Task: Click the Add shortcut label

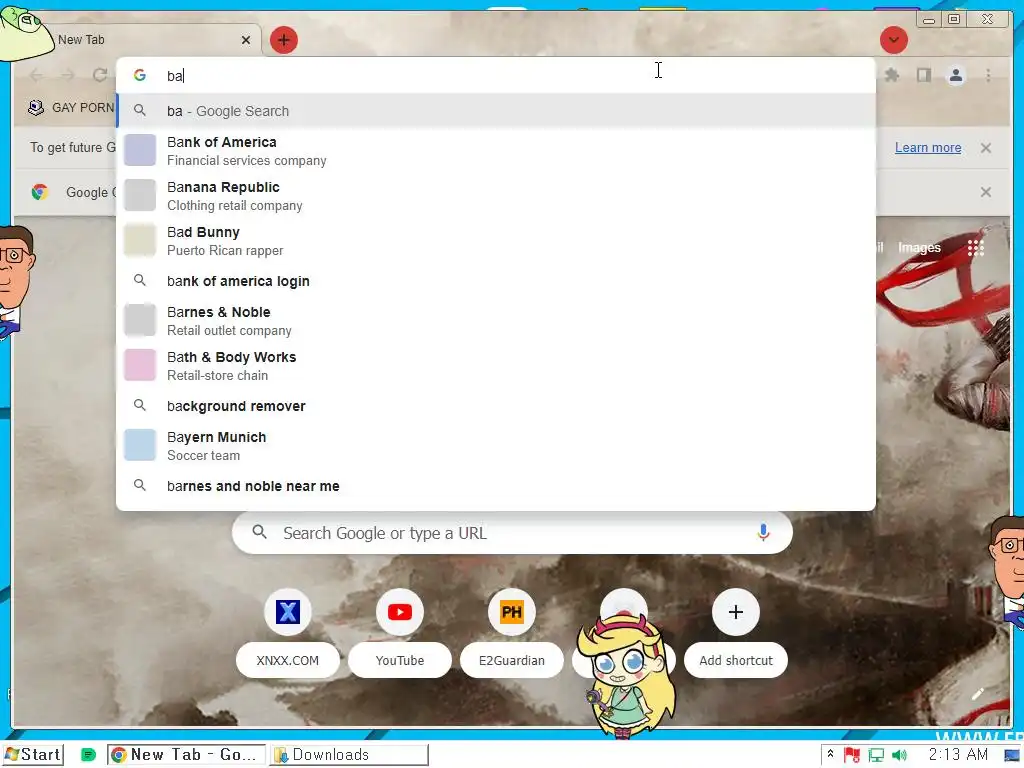Action: pos(735,660)
